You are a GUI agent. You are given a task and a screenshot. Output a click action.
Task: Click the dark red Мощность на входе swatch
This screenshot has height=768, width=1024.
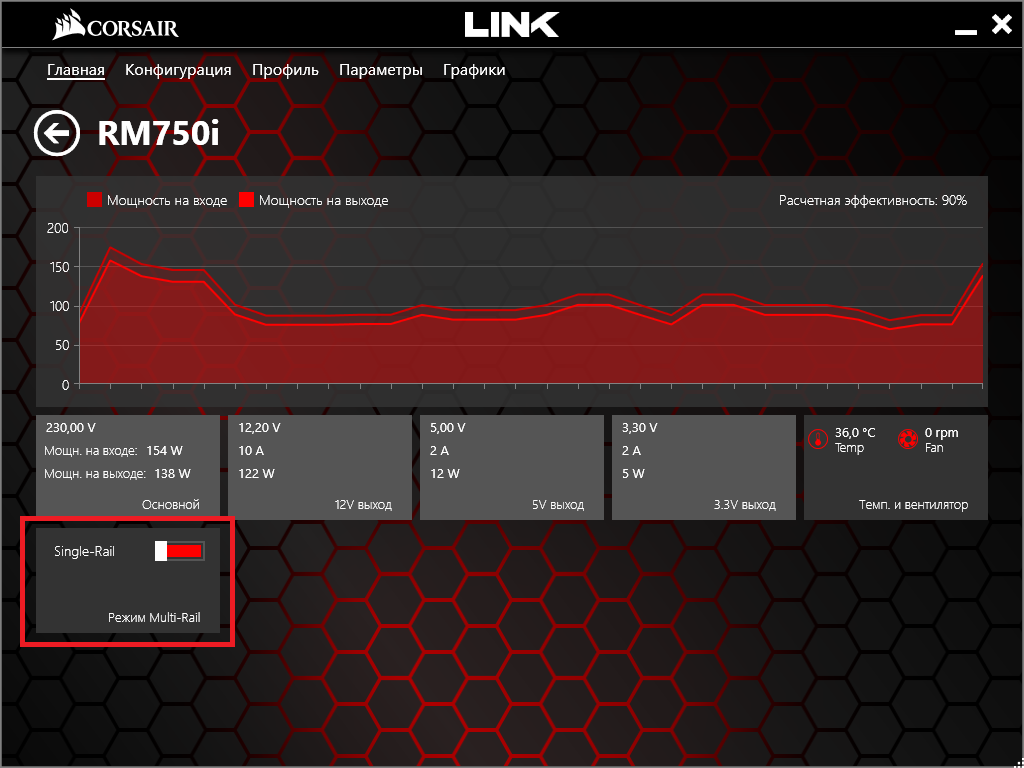94,200
